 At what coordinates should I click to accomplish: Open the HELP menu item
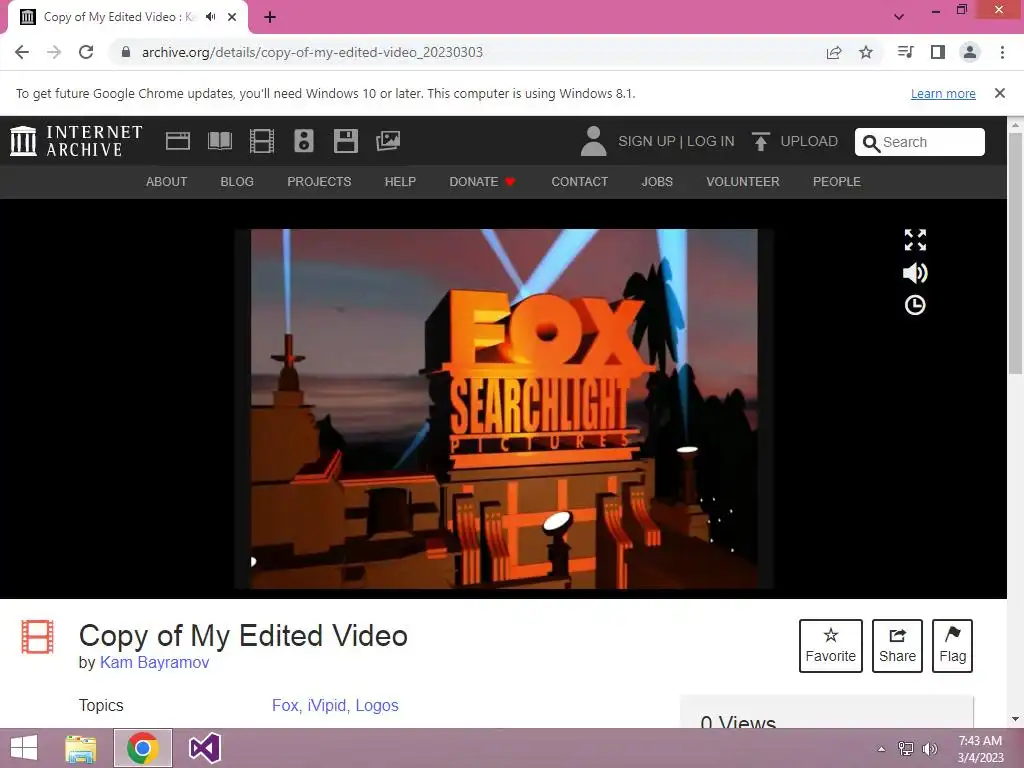pyautogui.click(x=400, y=182)
